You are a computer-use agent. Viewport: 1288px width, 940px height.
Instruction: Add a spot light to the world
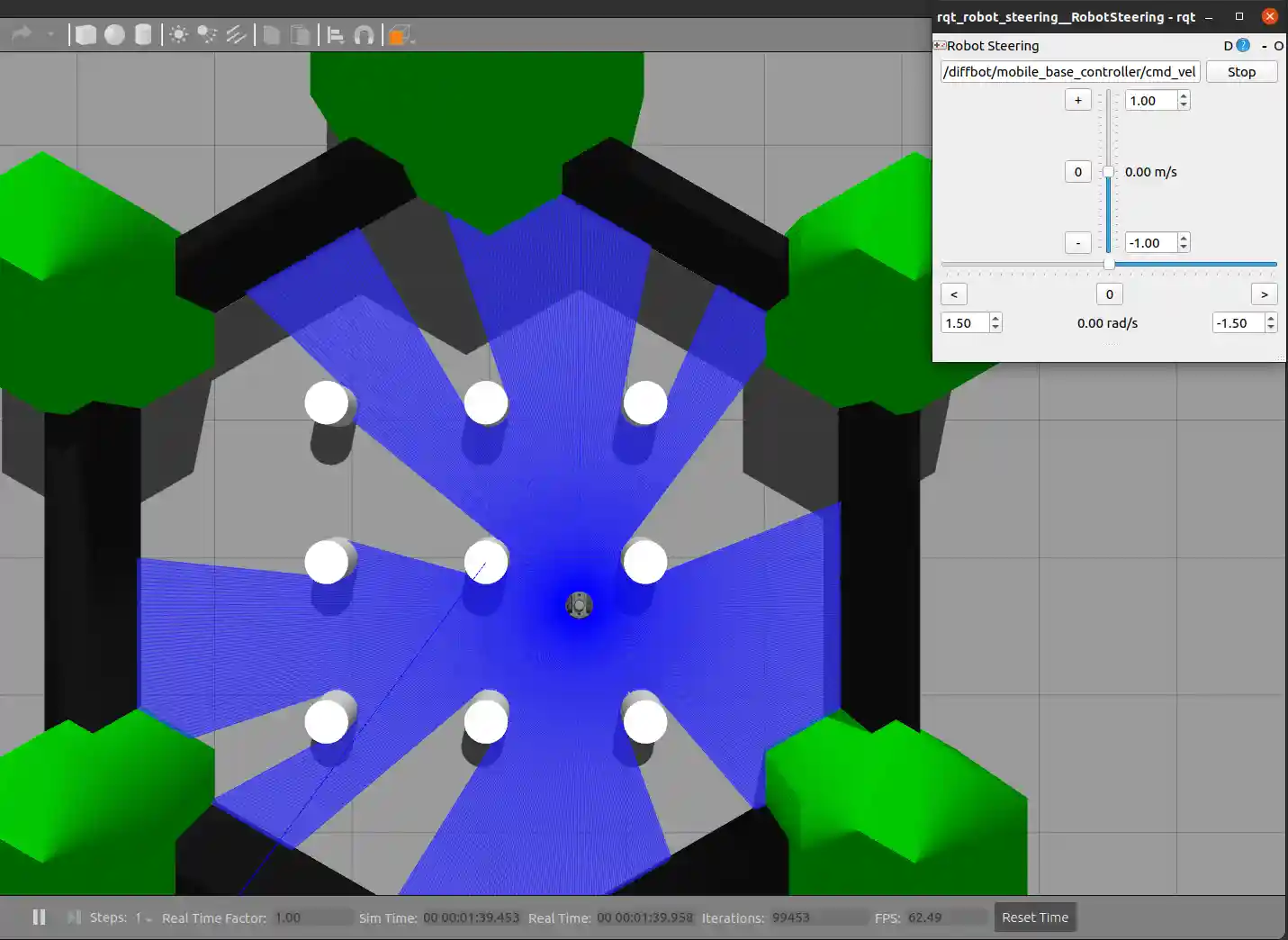coord(207,35)
